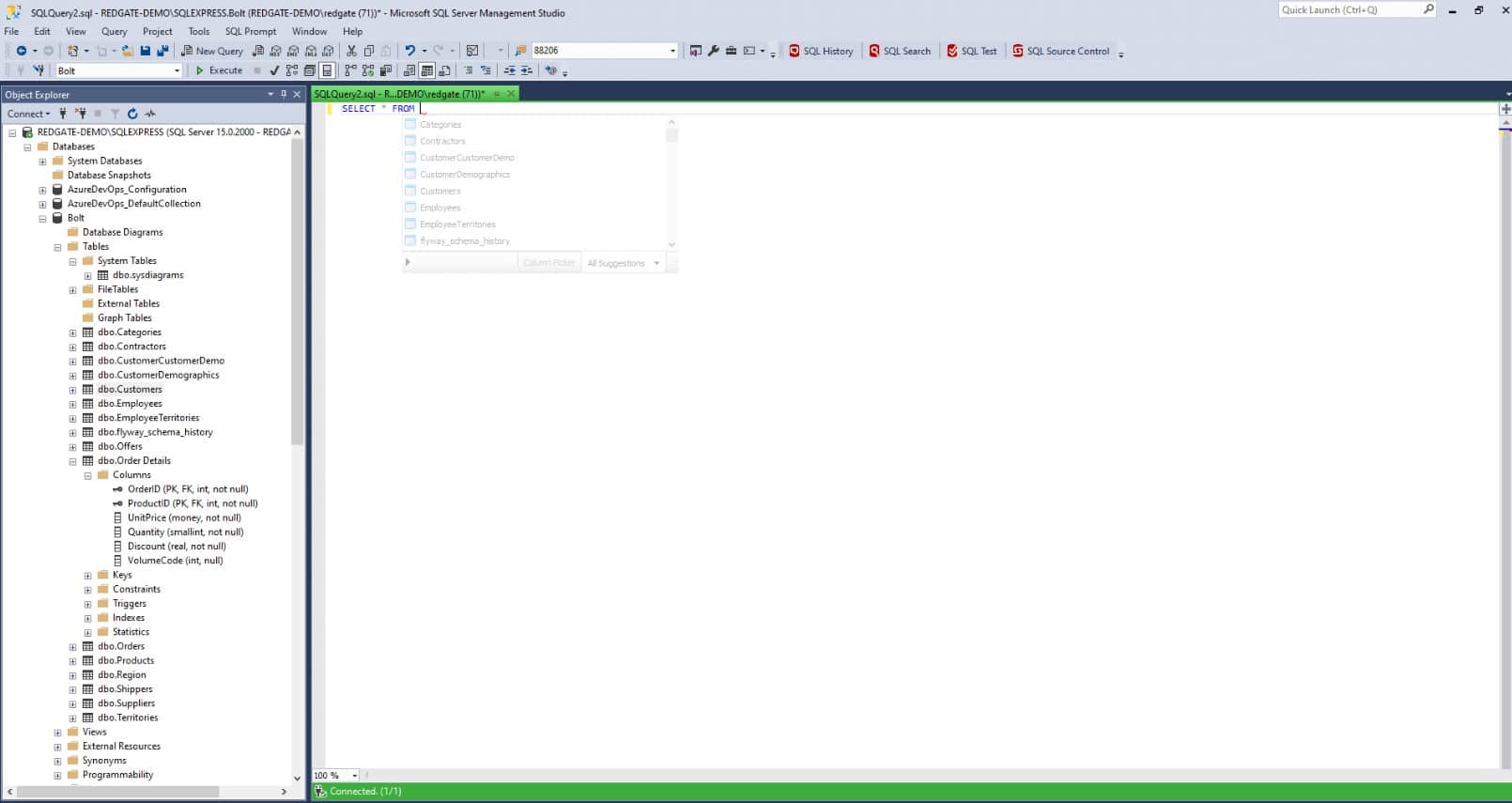Click the Quick Launch search box
The image size is (1512, 803).
click(x=1358, y=9)
